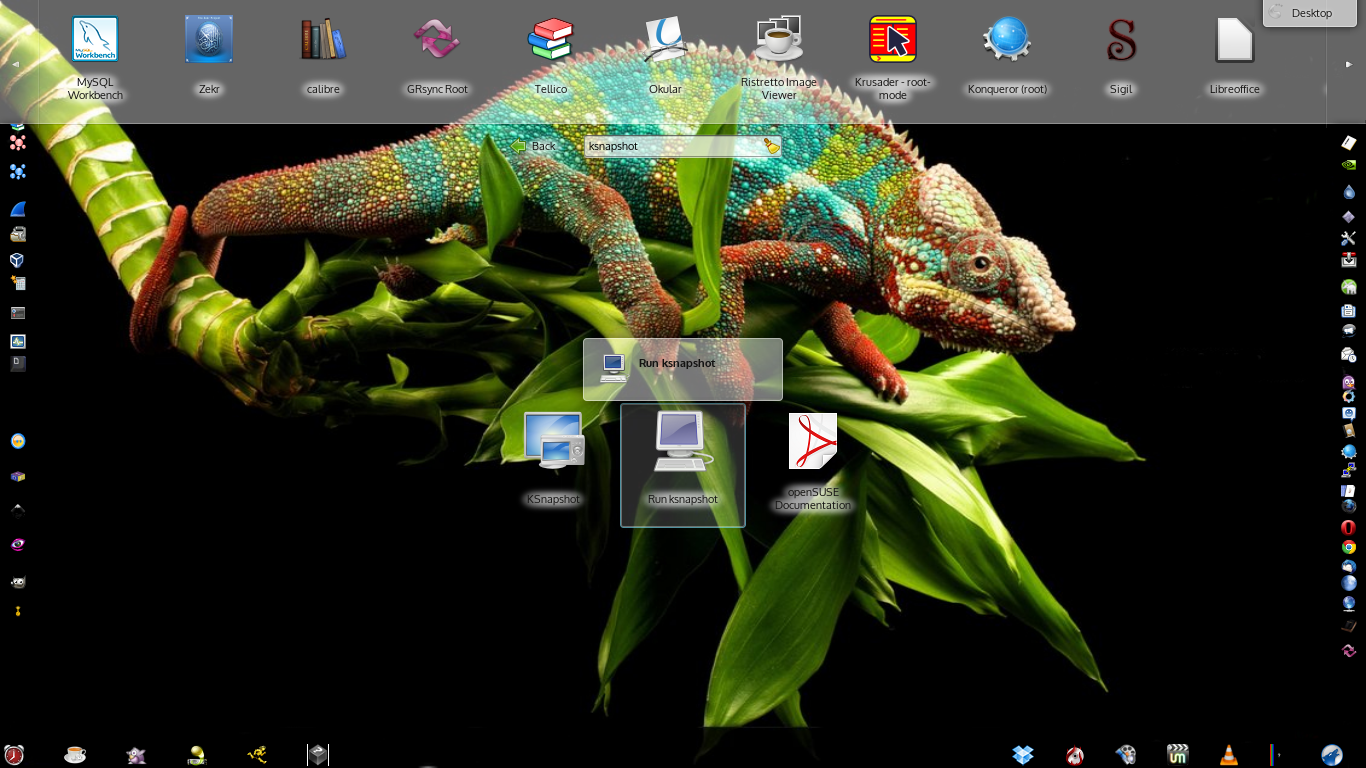Click the Opera browser icon in right sidebar
This screenshot has width=1366, height=768.
pos(1348,527)
